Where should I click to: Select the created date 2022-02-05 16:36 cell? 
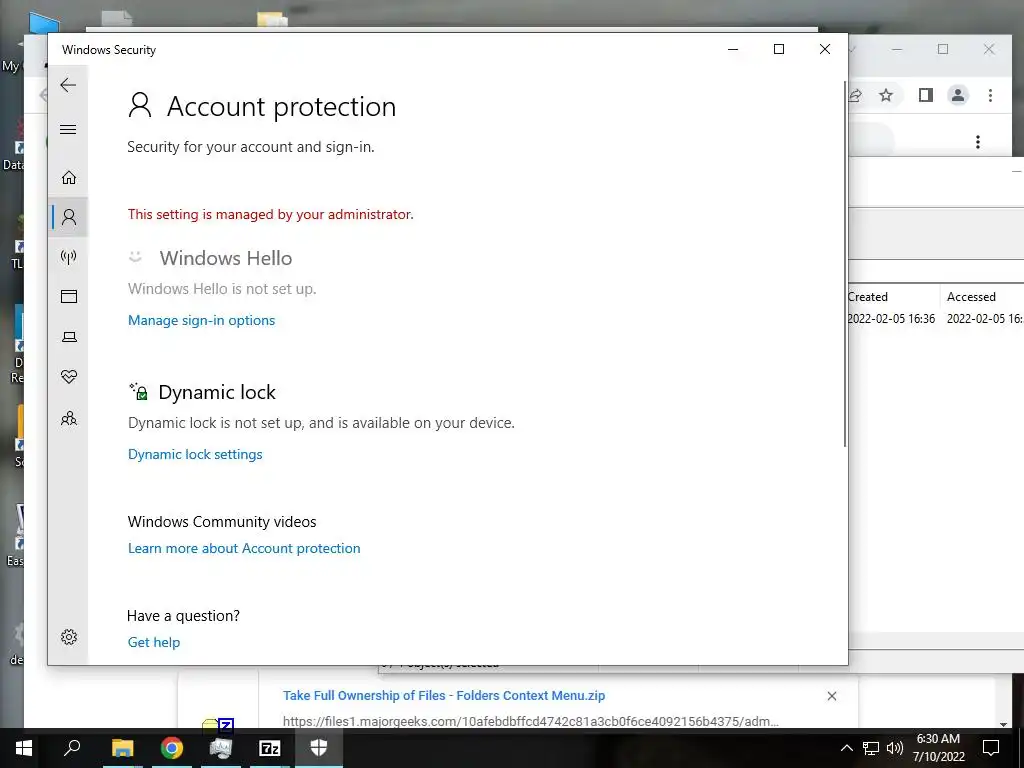coord(891,319)
